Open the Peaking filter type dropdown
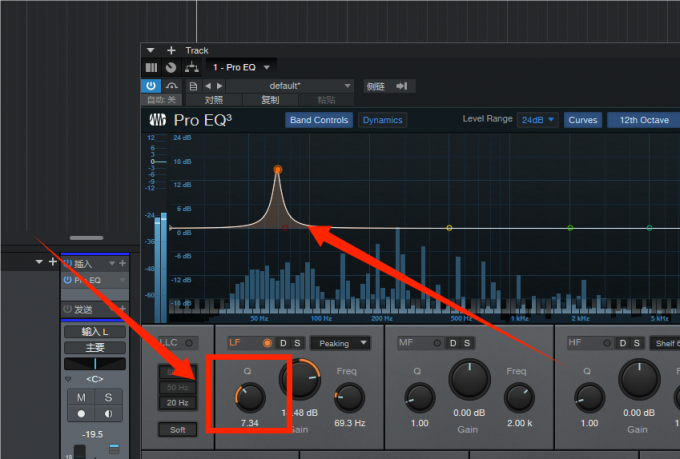 coord(340,343)
